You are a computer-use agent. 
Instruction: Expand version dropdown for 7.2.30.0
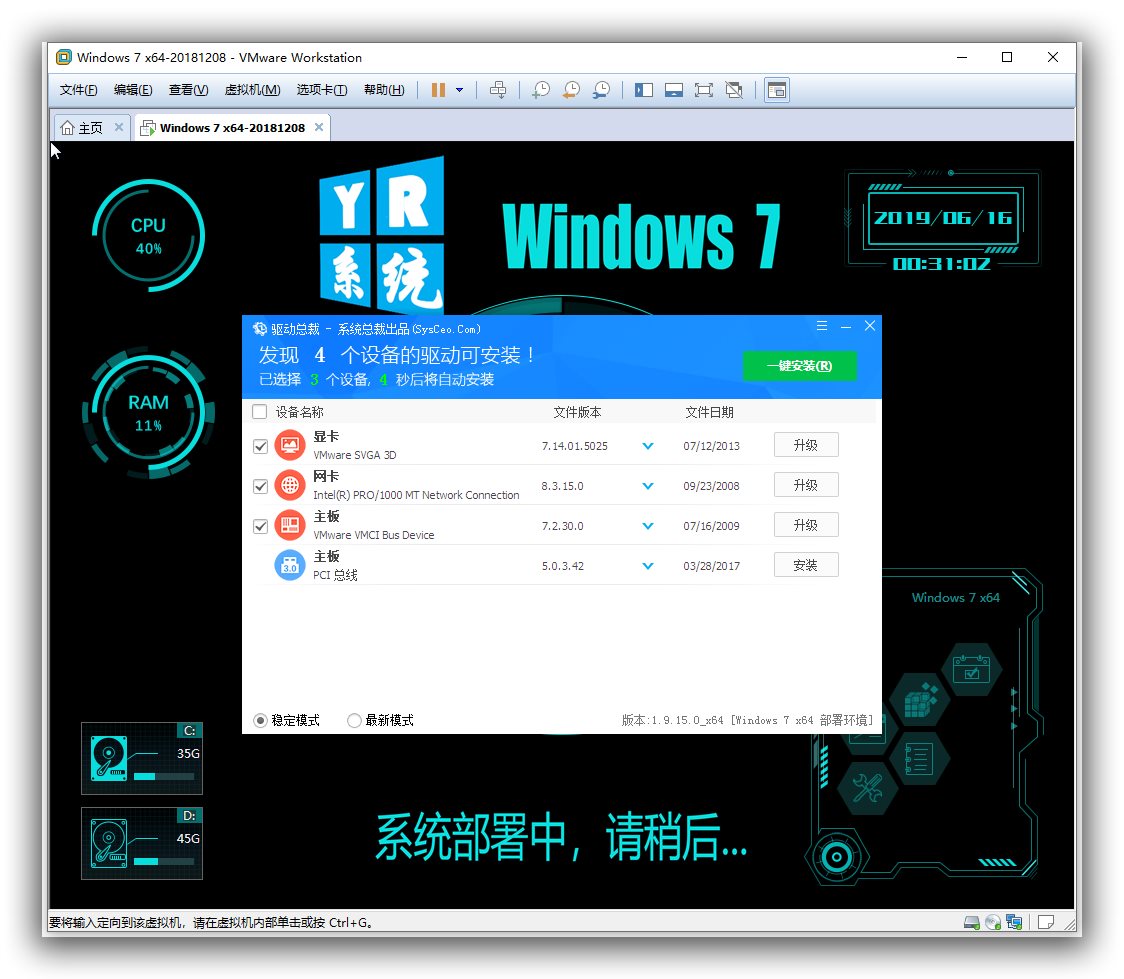tap(648, 526)
